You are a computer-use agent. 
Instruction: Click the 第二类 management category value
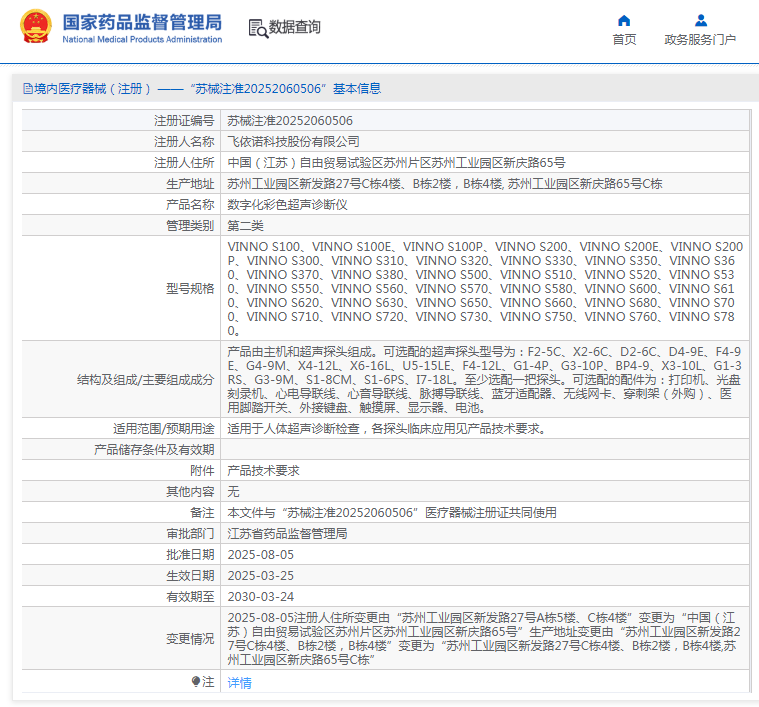tap(246, 225)
